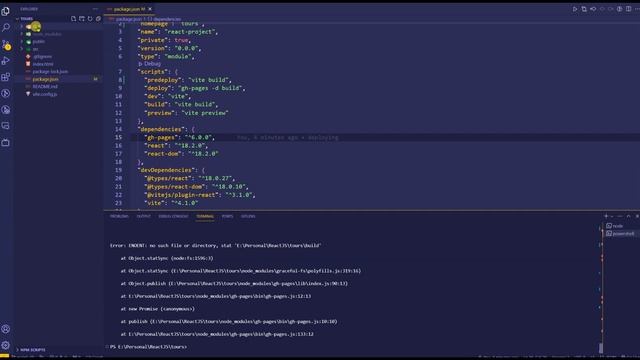The height and width of the screenshot is (360, 640).
Task: Switch to the Debug Console tab
Action: [x=173, y=216]
